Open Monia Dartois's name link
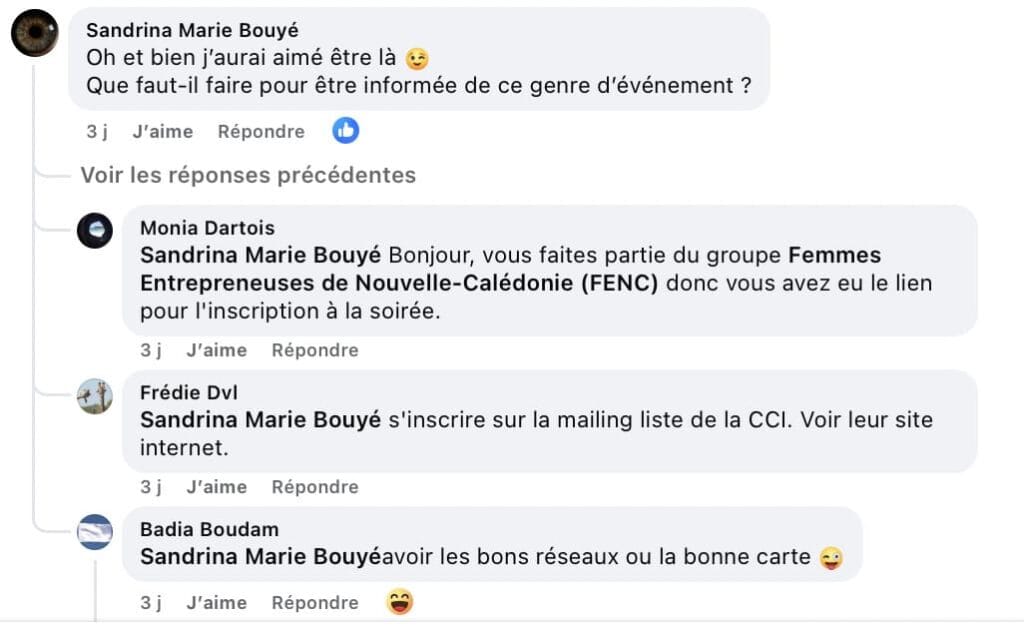 [207, 229]
